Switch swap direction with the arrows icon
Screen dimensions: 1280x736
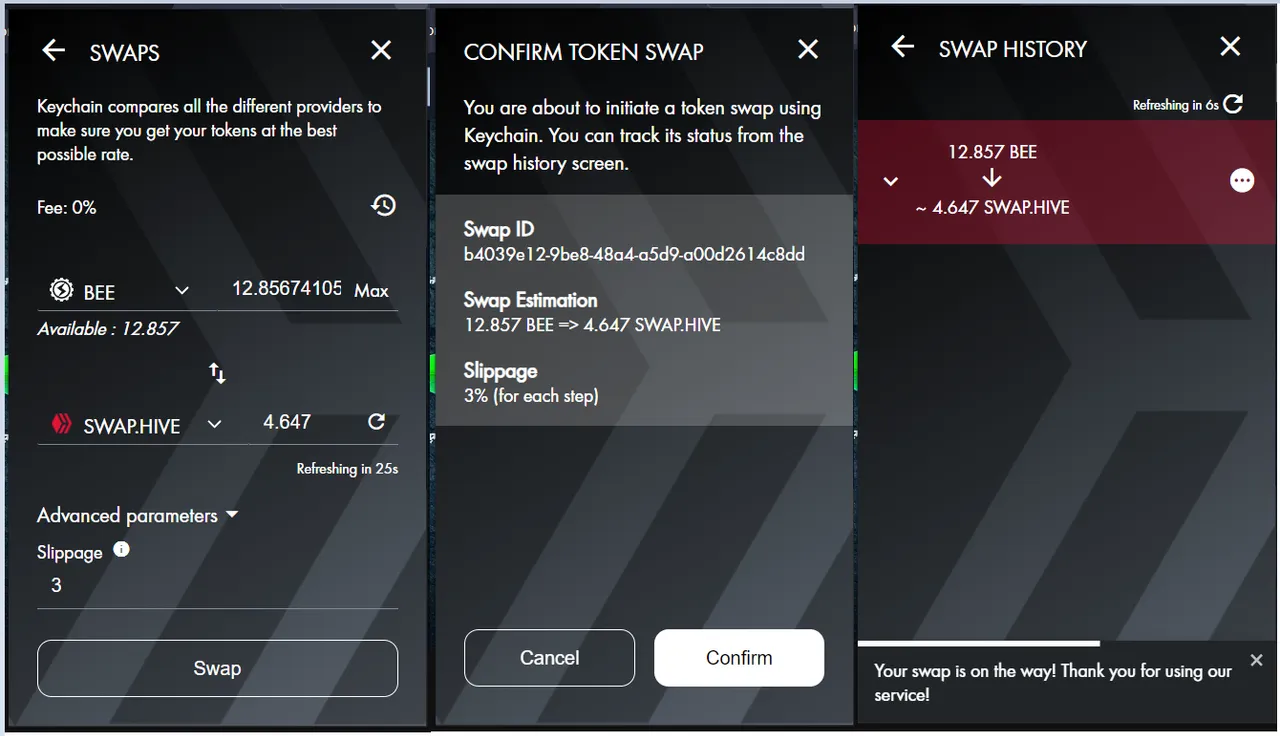click(x=217, y=373)
